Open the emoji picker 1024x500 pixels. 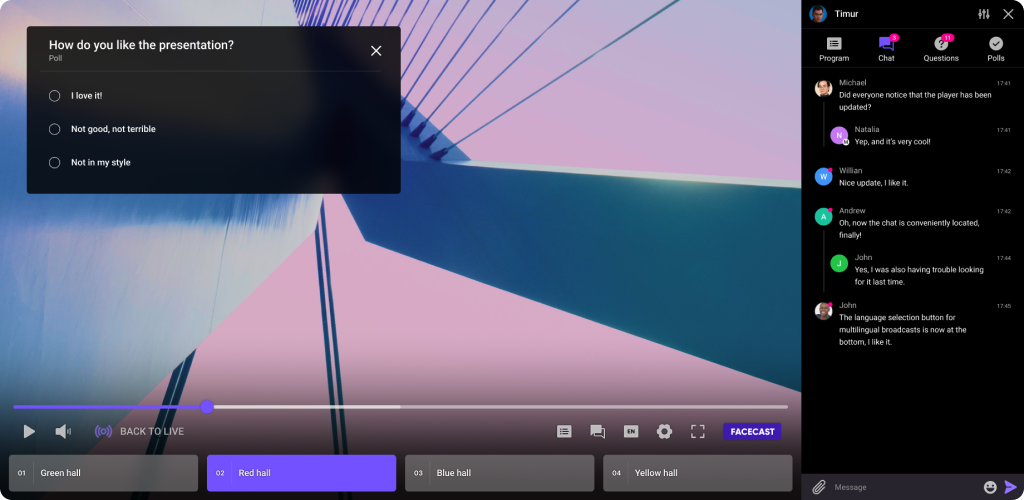coord(990,487)
